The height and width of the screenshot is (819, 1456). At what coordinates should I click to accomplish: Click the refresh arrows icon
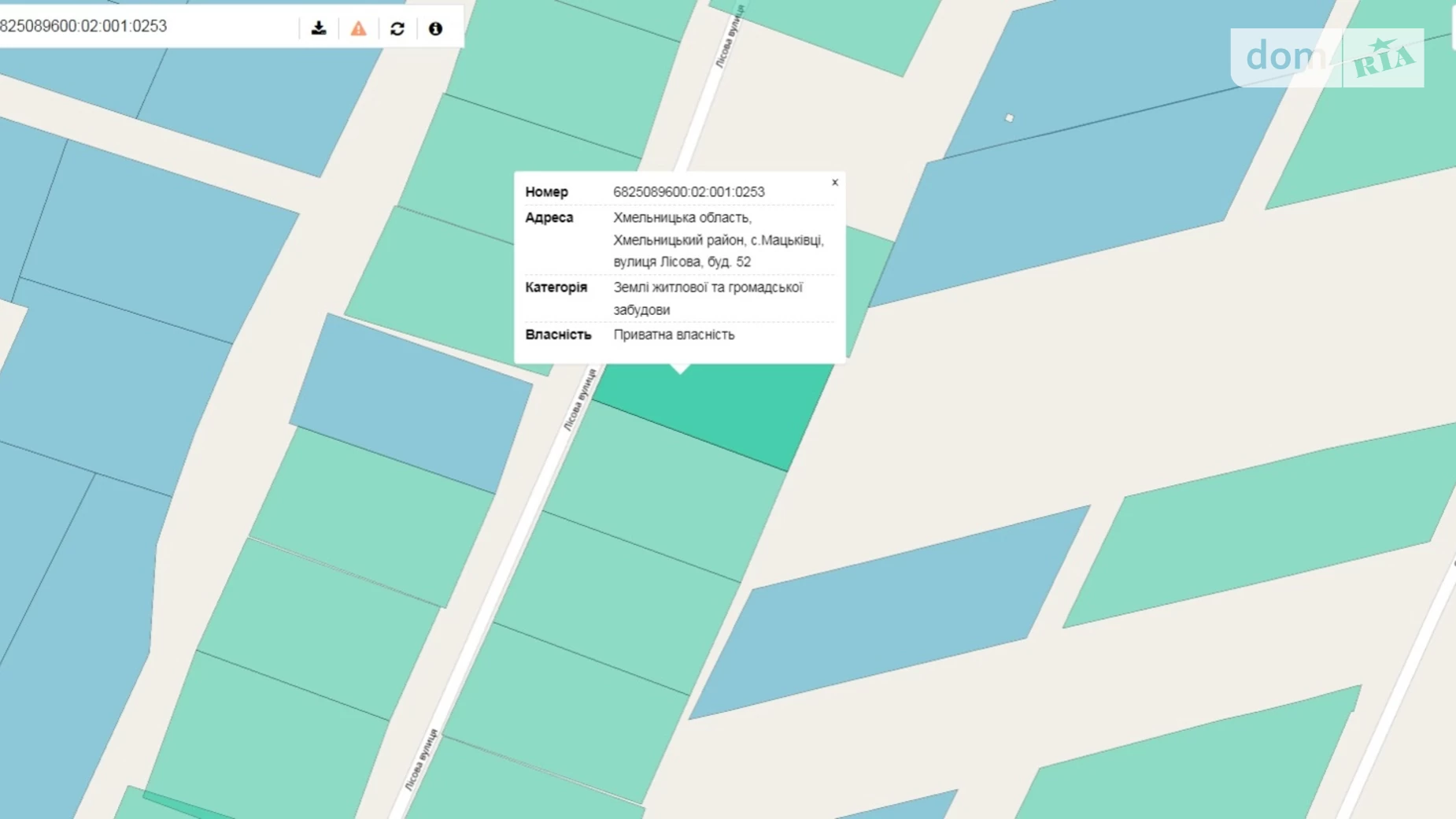397,28
